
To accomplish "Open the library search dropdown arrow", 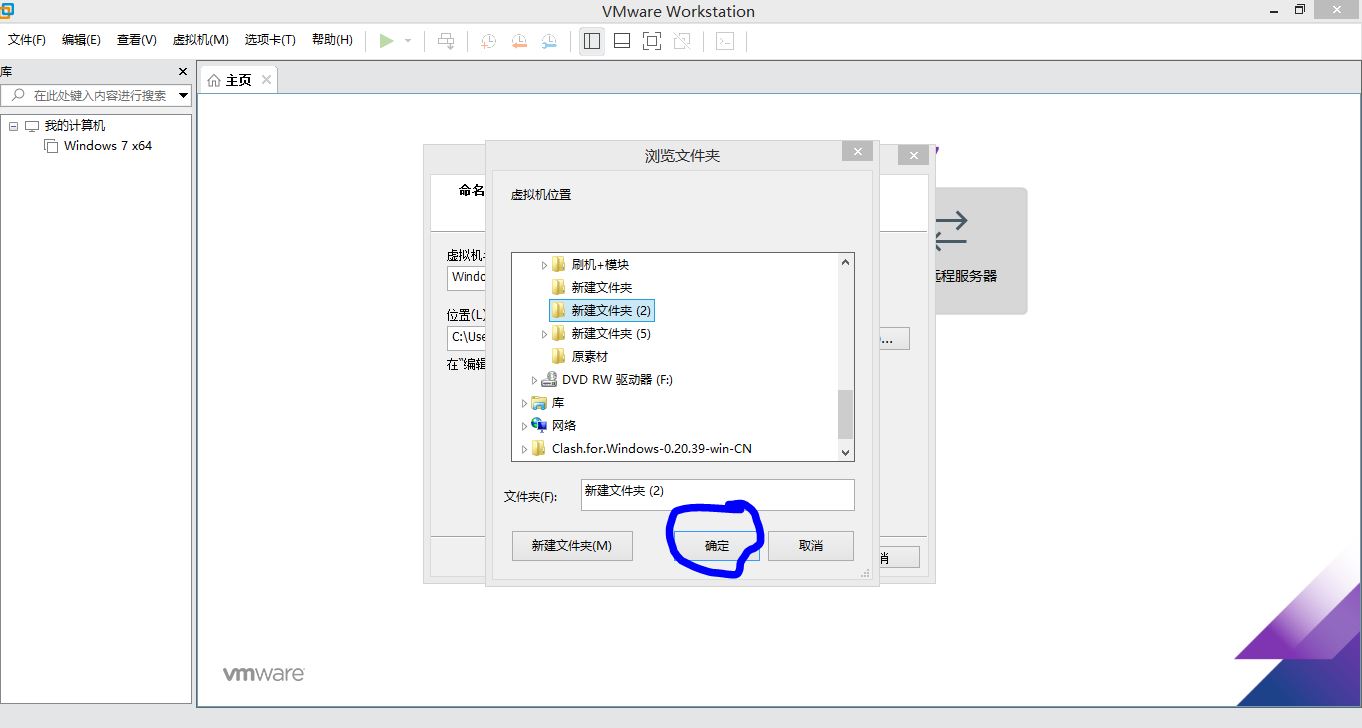I will [x=183, y=95].
